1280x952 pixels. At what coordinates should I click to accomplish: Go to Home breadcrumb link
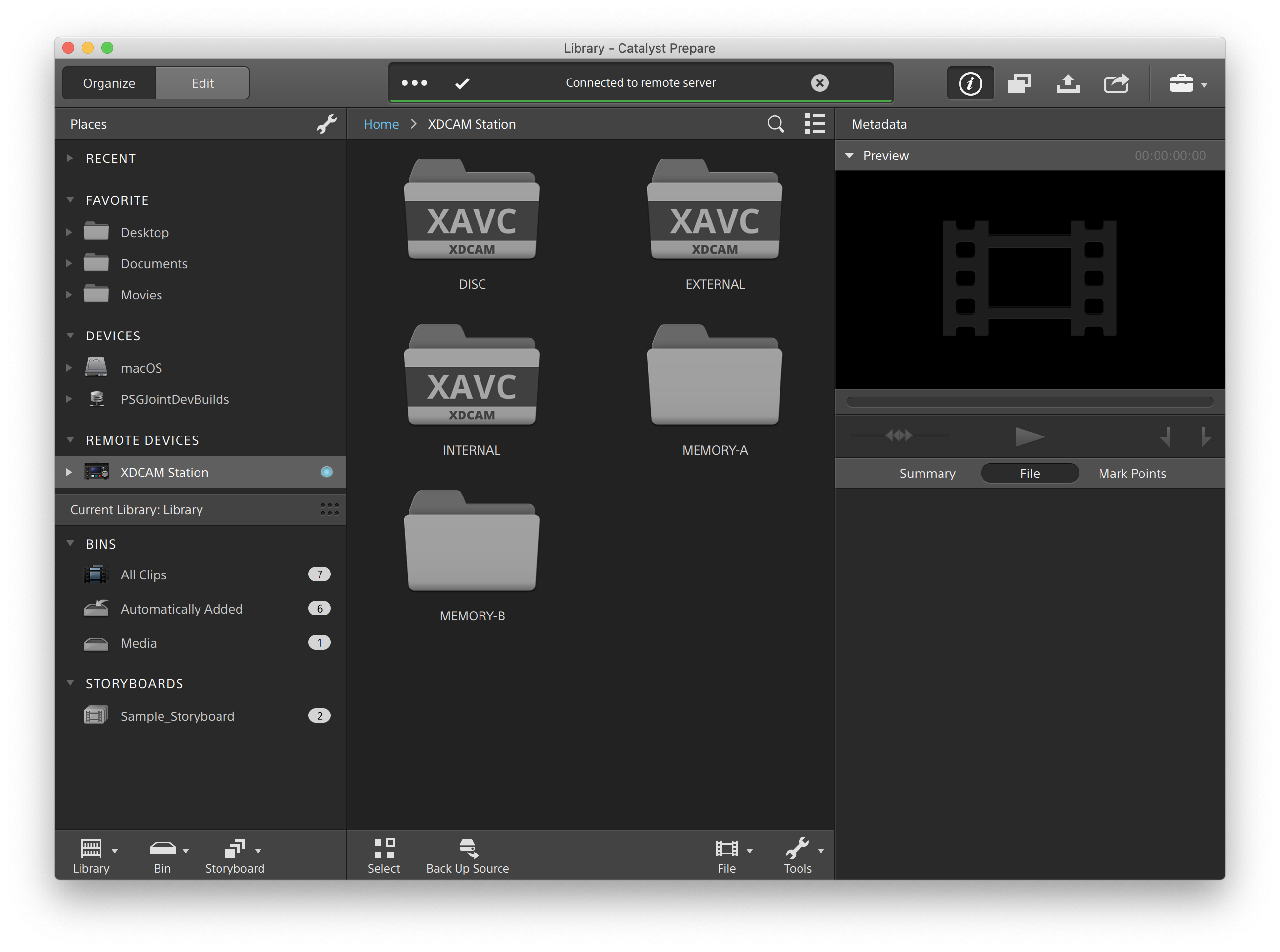381,124
